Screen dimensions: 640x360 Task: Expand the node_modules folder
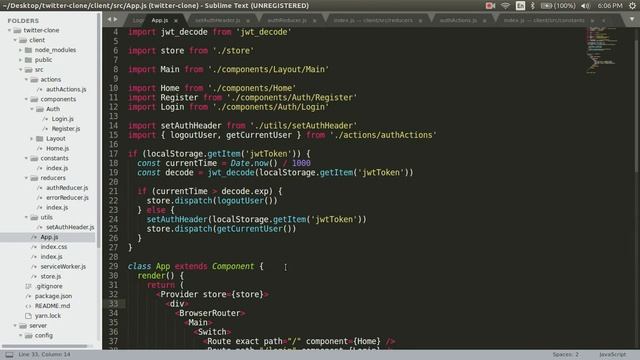tap(21, 50)
